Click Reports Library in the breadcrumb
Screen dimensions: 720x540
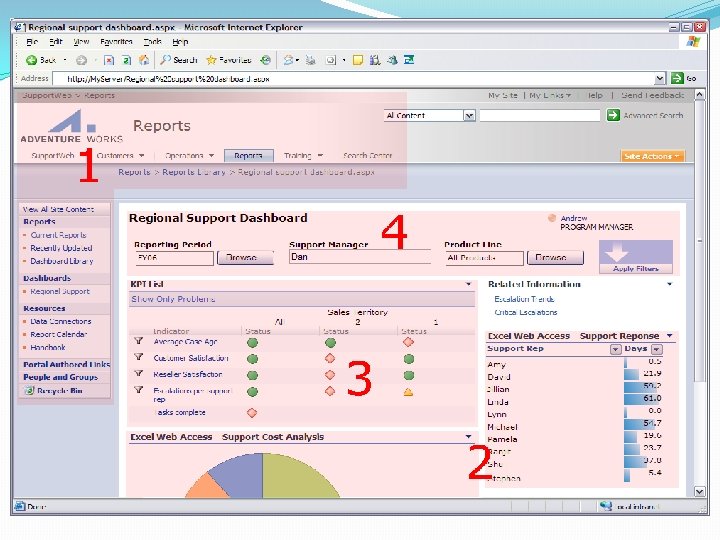[x=194, y=172]
